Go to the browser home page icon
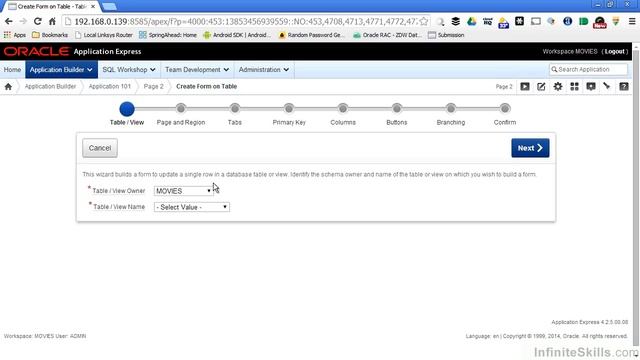The height and width of the screenshot is (360, 640). 52,21
